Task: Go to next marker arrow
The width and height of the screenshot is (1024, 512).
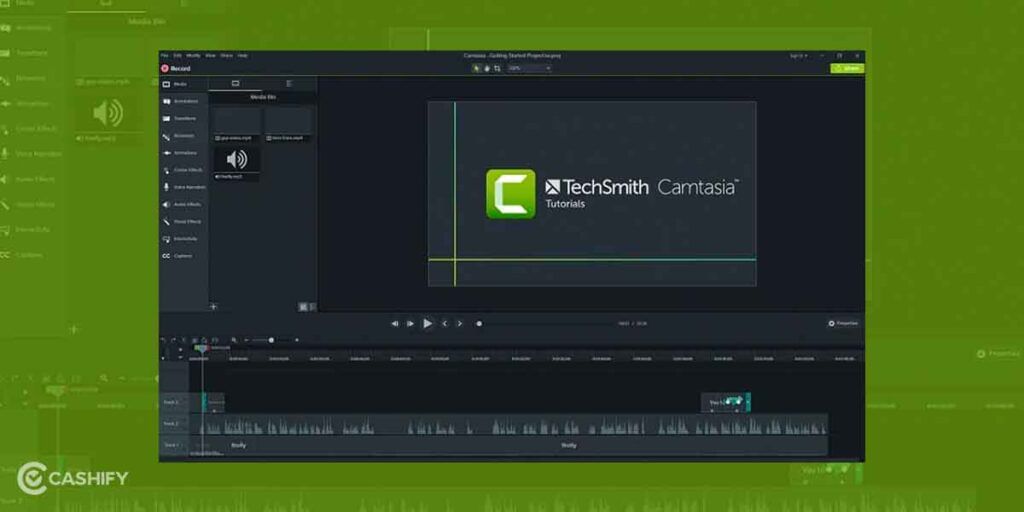Action: click(x=460, y=323)
